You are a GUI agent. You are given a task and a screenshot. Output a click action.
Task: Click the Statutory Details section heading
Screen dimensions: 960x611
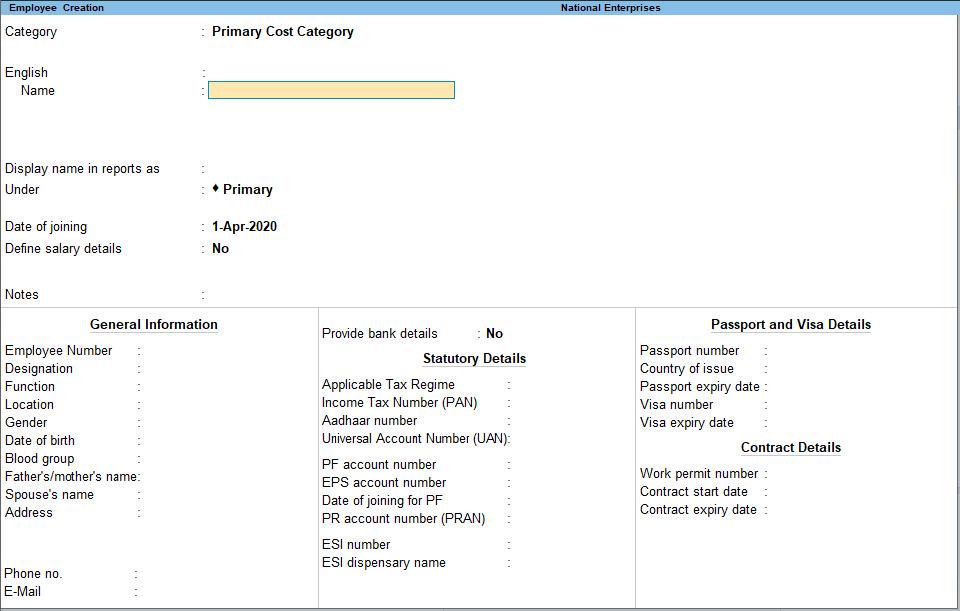474,358
